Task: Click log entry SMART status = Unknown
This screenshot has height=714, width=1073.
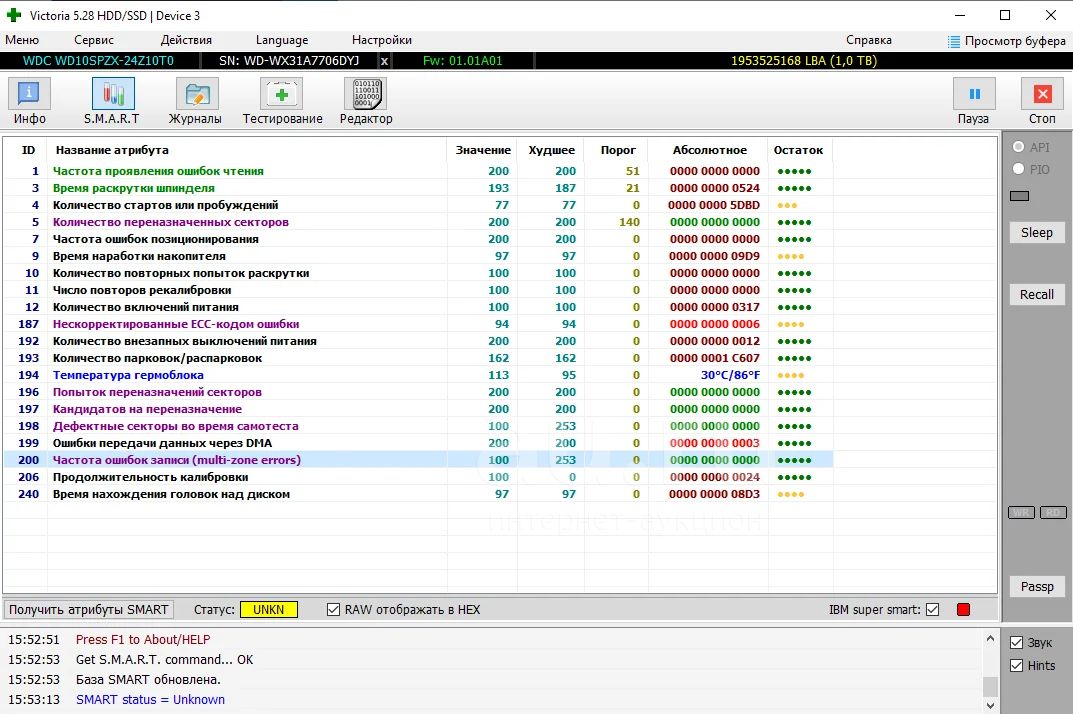Action: (x=150, y=700)
